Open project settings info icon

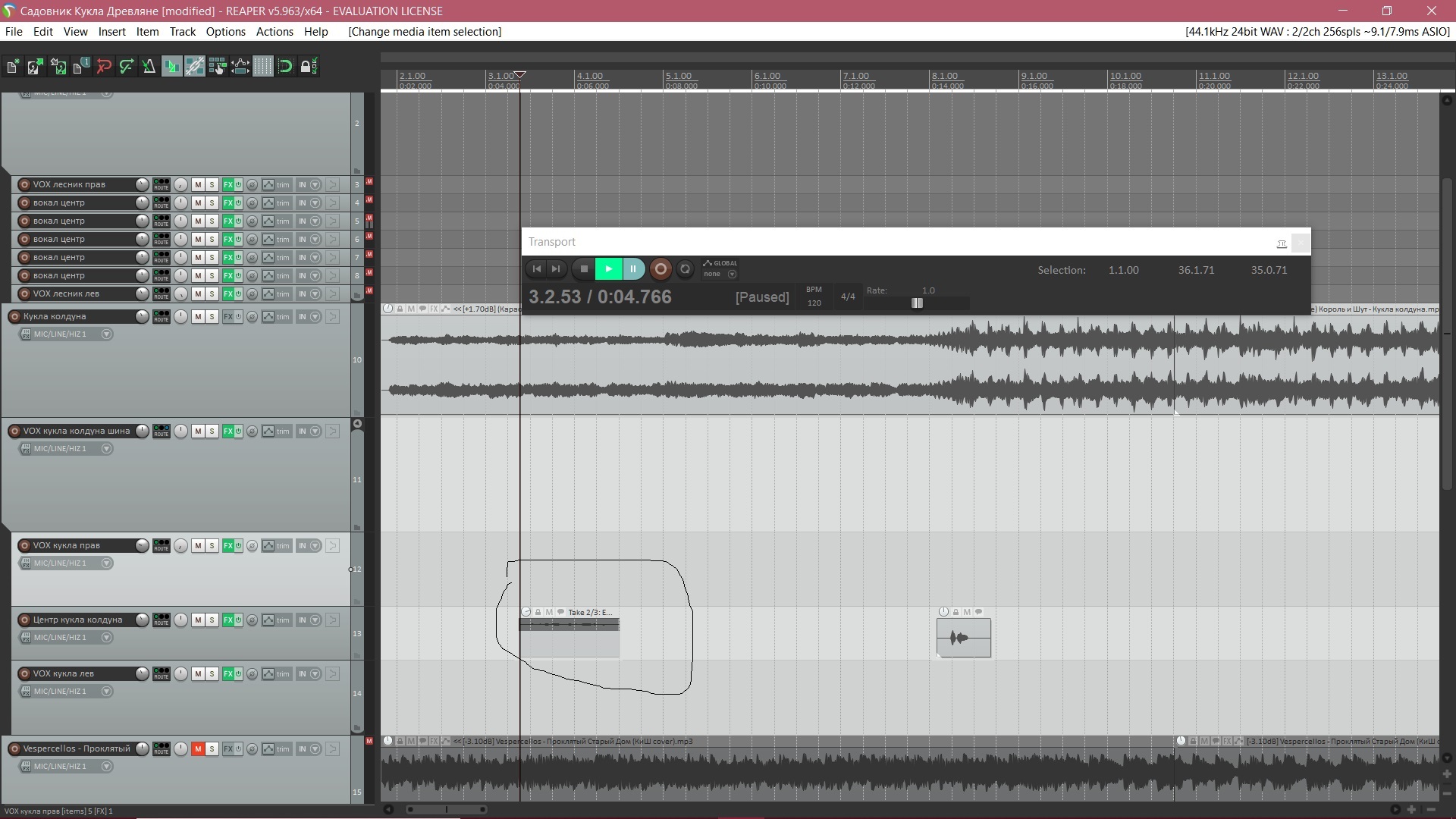(81, 67)
